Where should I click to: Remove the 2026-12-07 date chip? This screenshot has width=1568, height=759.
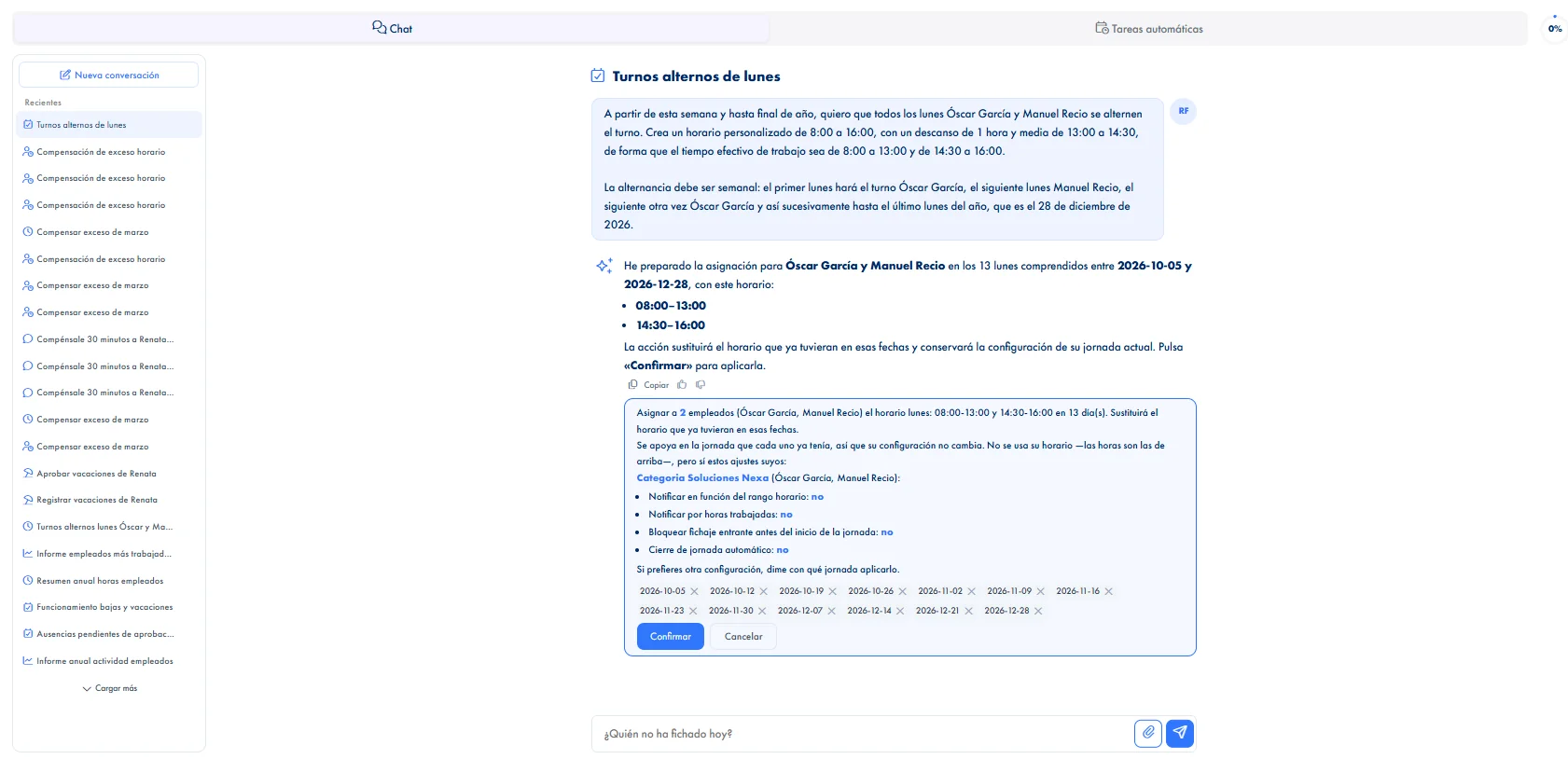coord(831,611)
